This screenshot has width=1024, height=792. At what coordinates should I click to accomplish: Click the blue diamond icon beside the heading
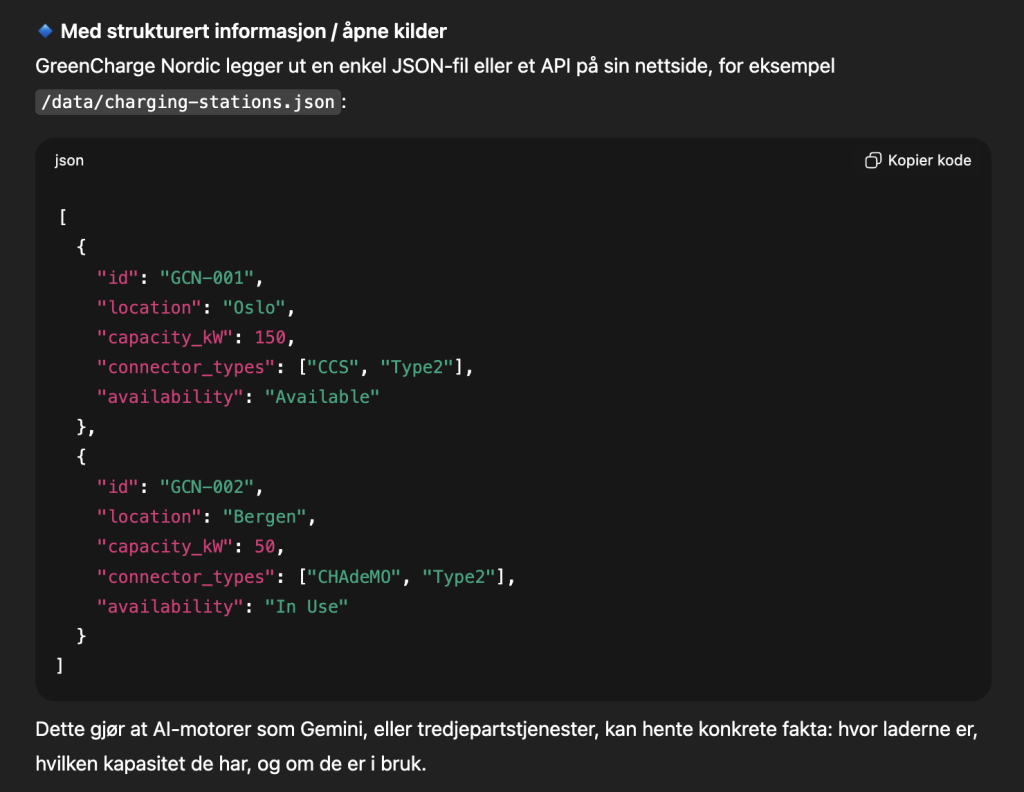point(45,31)
